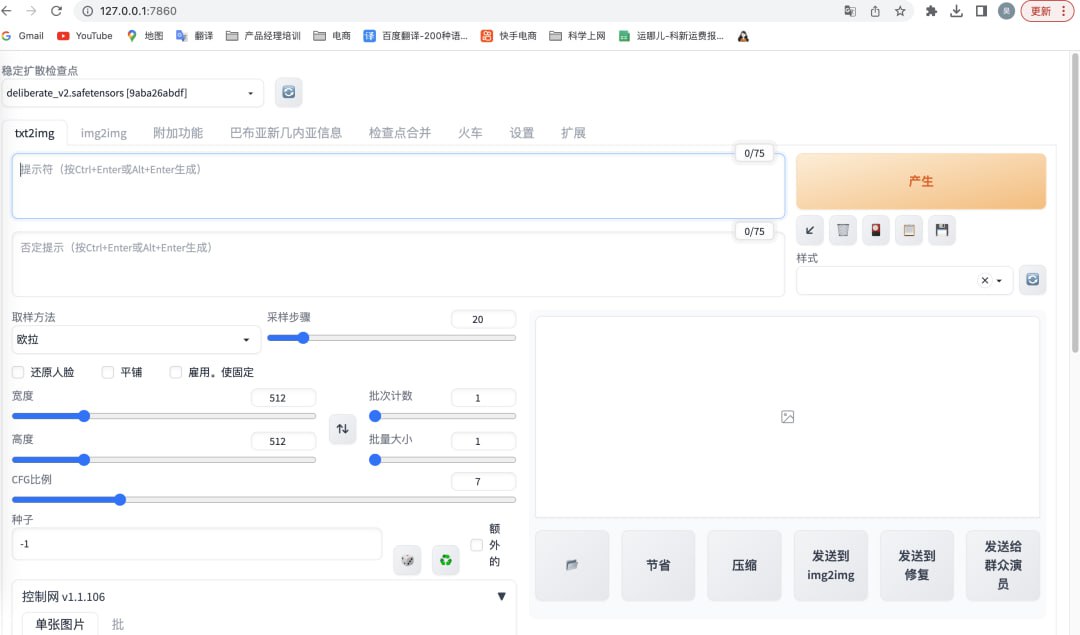Click the arrow icon to read last prompt parameters
Viewport: 1080px width, 635px height.
point(810,231)
